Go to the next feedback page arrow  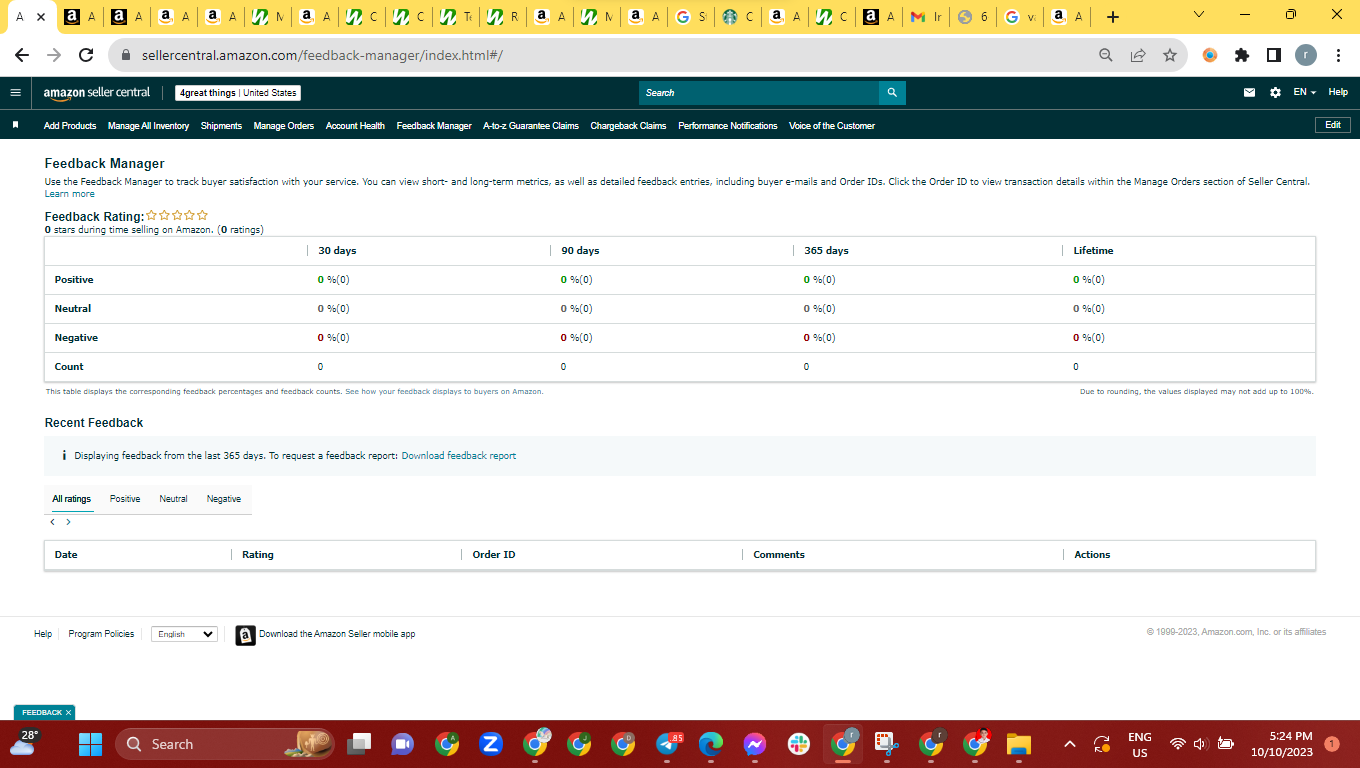click(68, 522)
